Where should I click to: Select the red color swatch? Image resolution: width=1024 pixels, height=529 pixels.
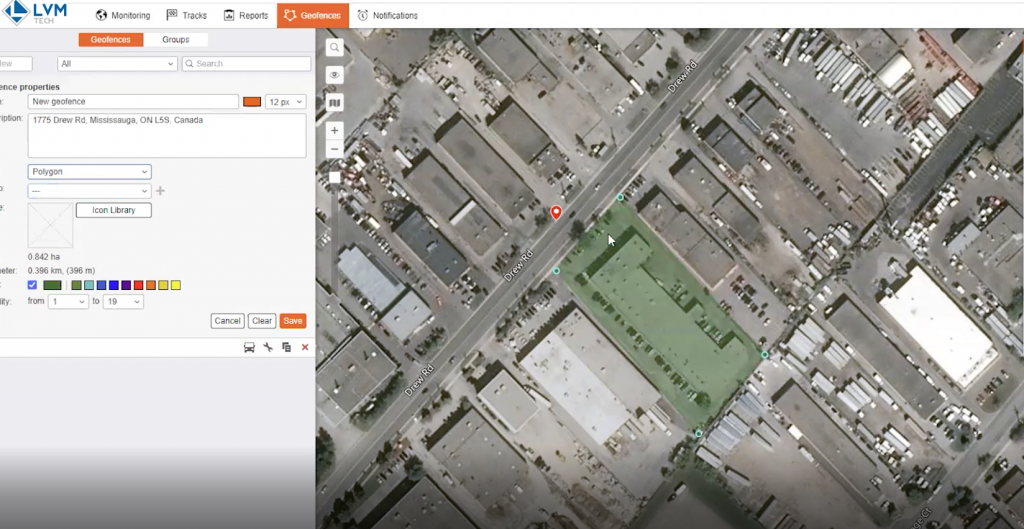[138, 286]
